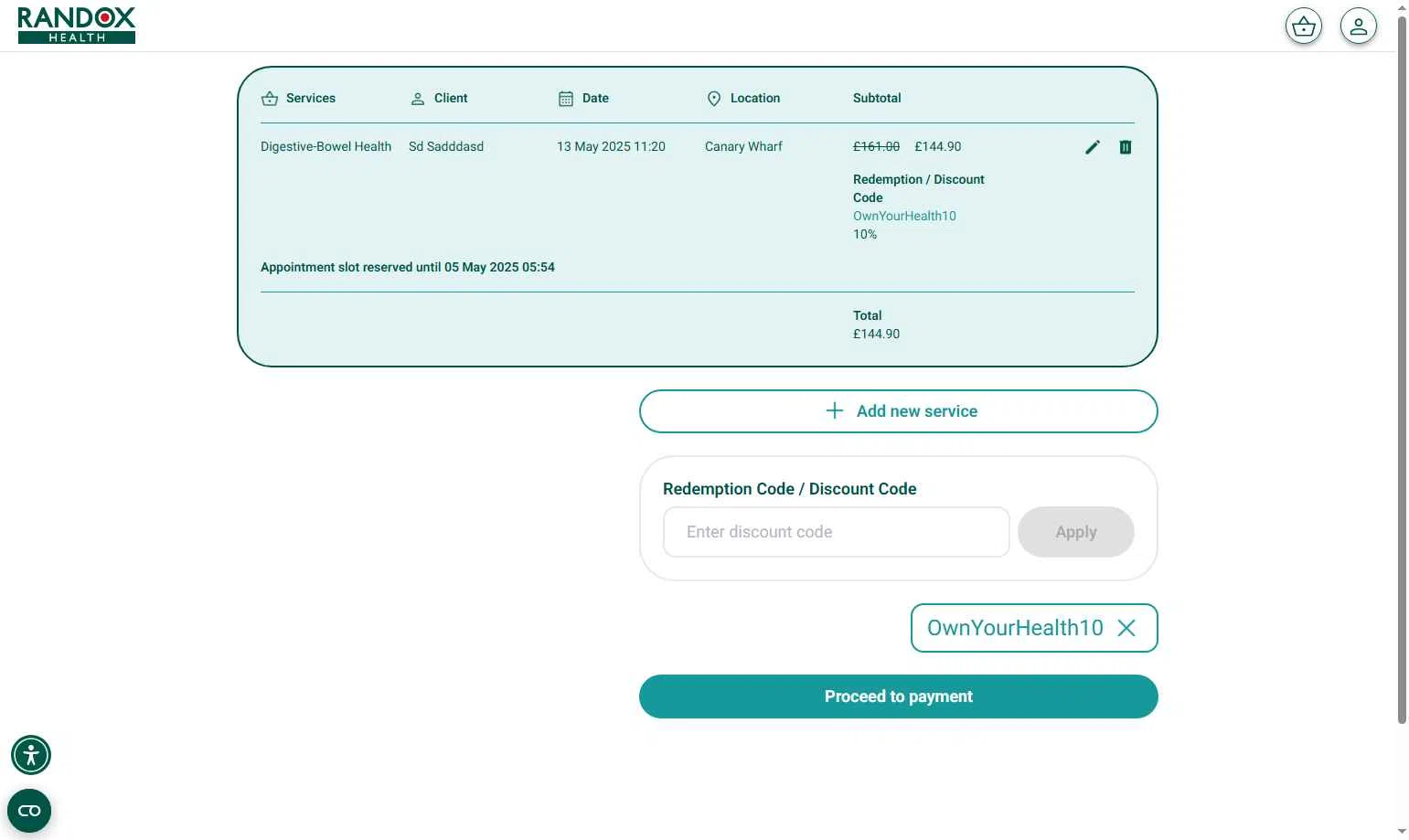Edit the Digestive-Bowel Health booking with pencil icon
This screenshot has height=840, width=1409.
point(1093,147)
